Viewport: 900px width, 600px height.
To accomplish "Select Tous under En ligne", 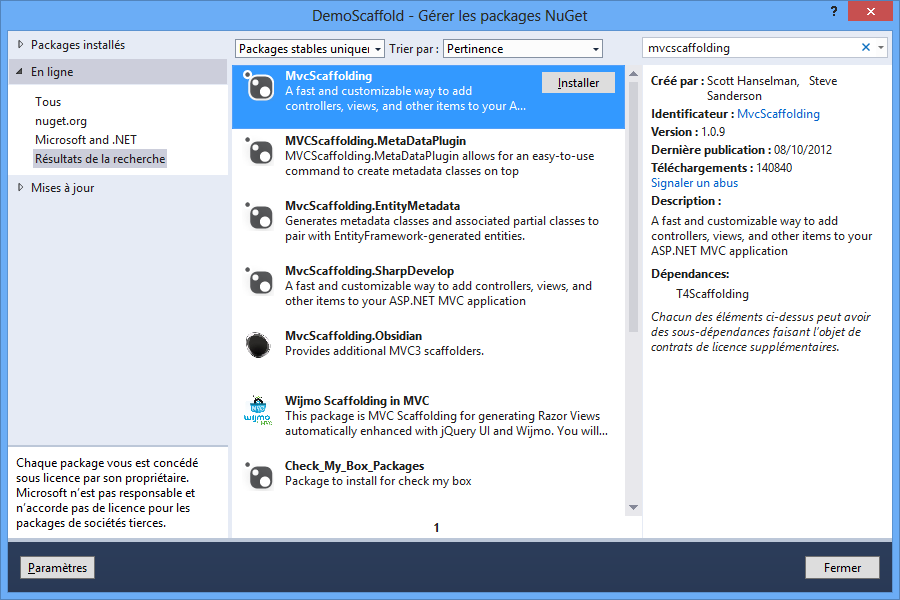I will coord(48,102).
